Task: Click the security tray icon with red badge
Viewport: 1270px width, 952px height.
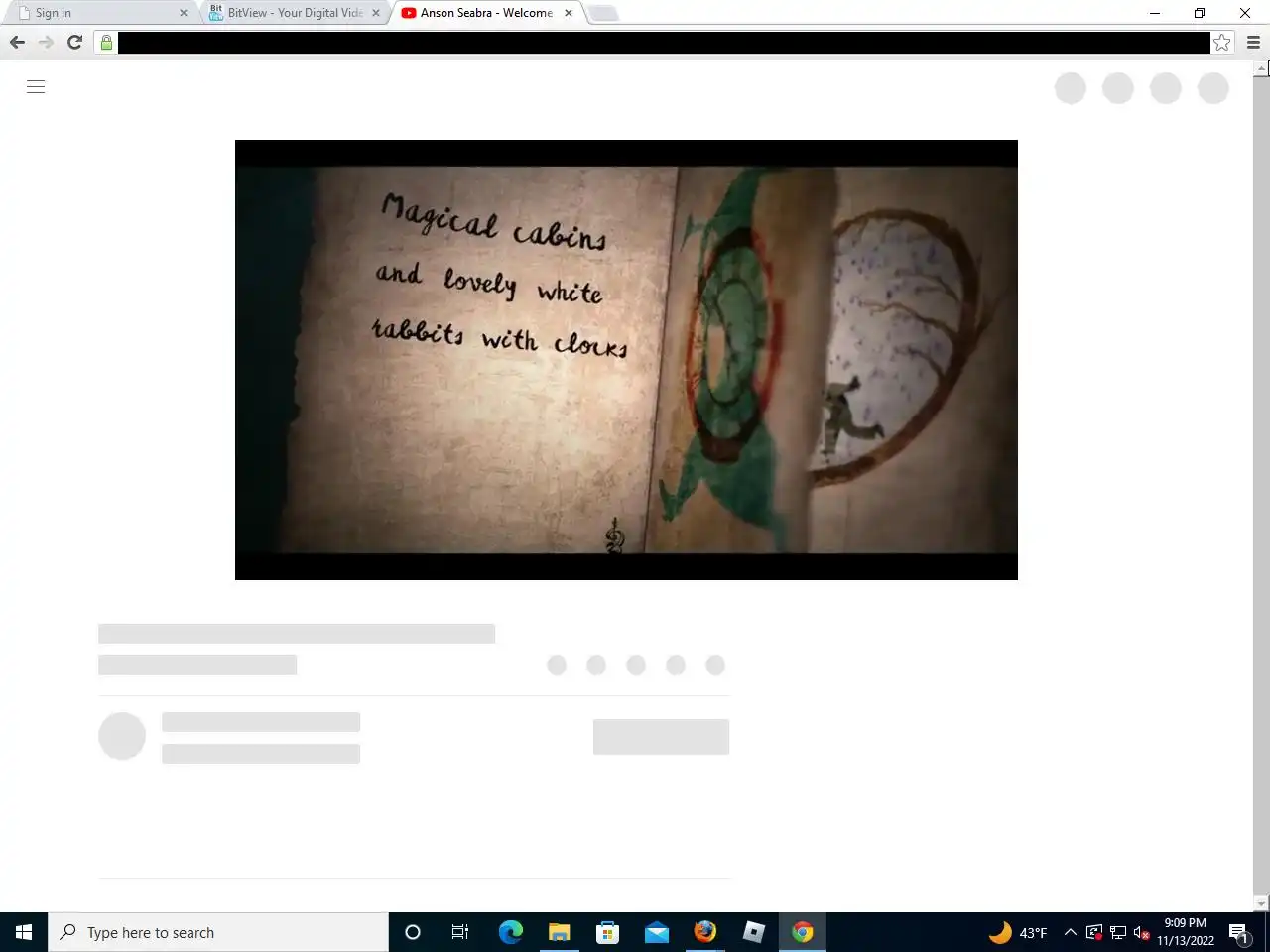Action: coord(1094,932)
